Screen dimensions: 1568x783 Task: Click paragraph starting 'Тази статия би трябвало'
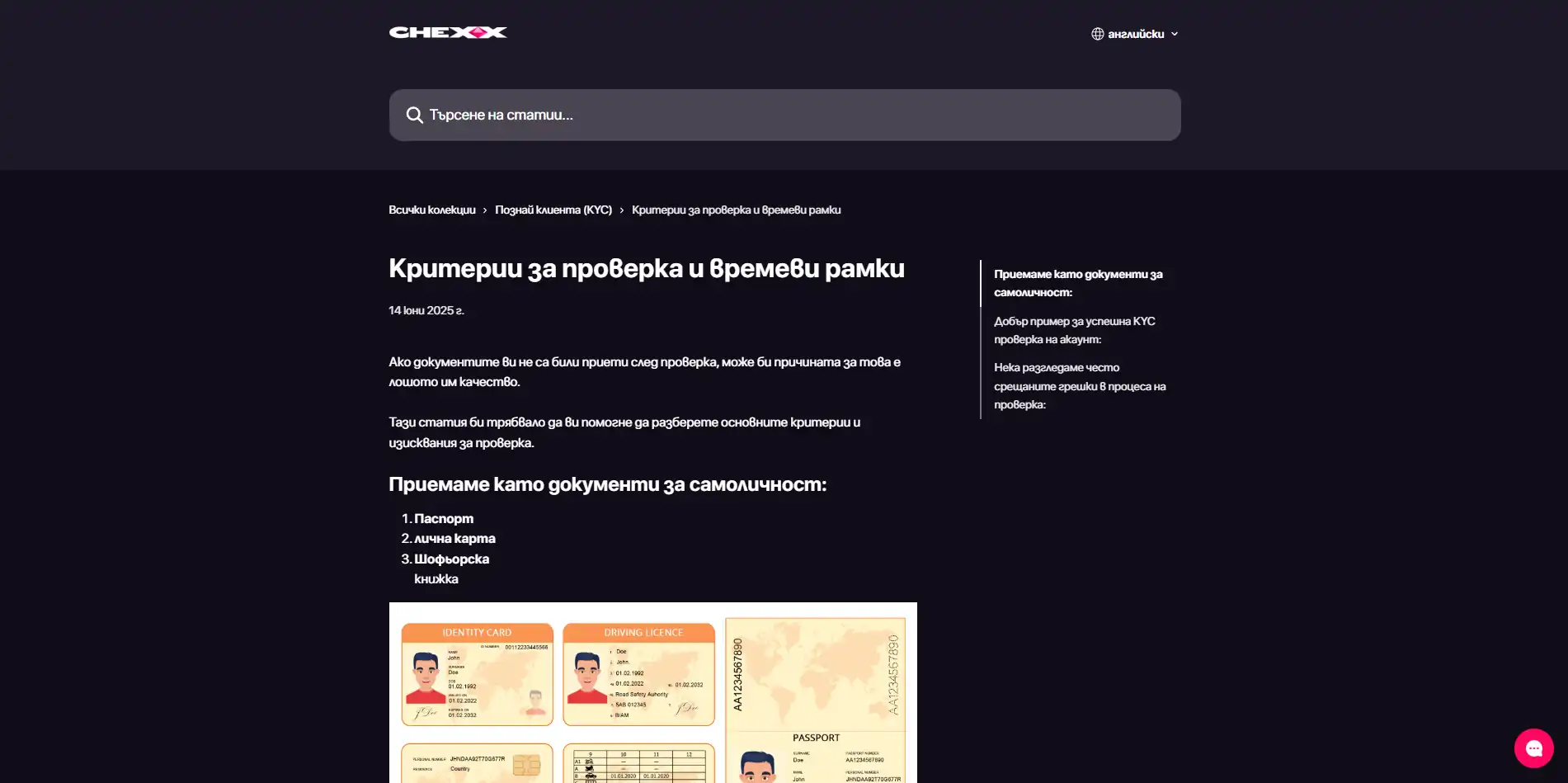point(624,432)
